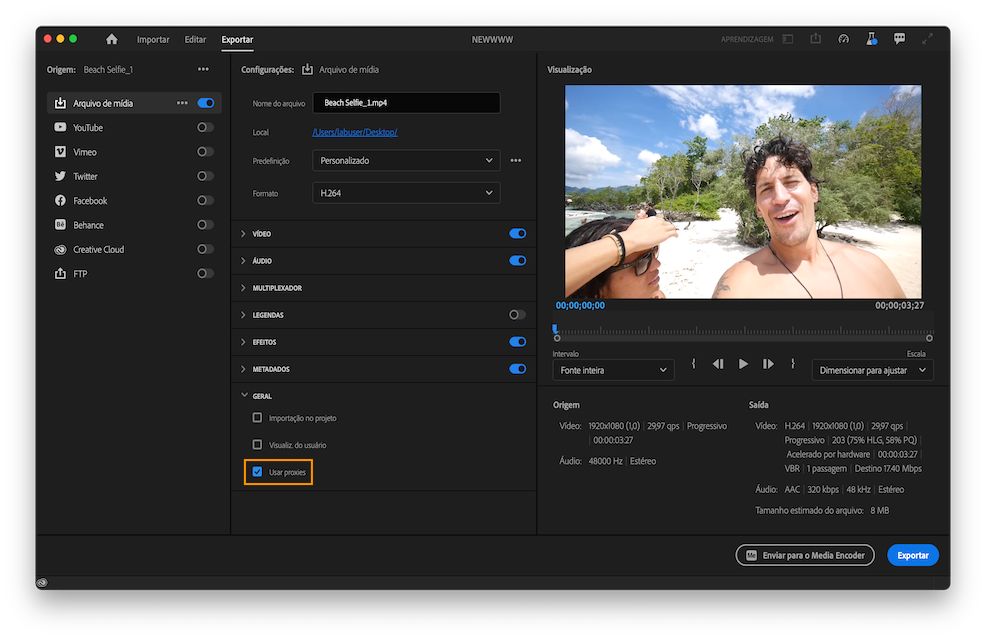Open the Intervalo dropdown set to Fonte inteira
986x640 pixels.
pyautogui.click(x=613, y=369)
